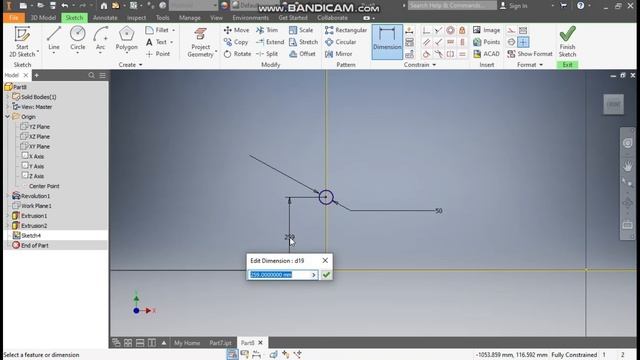Switch to 3D Model tab
640x360 pixels.
tap(43, 18)
